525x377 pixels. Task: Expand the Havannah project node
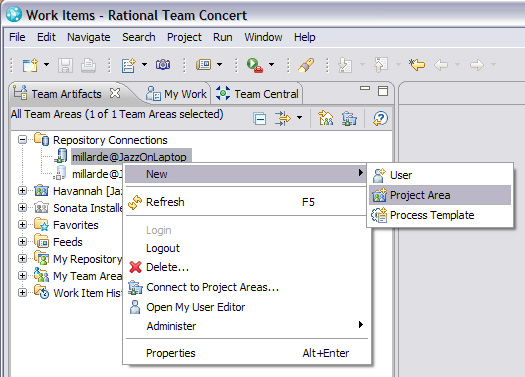22,191
